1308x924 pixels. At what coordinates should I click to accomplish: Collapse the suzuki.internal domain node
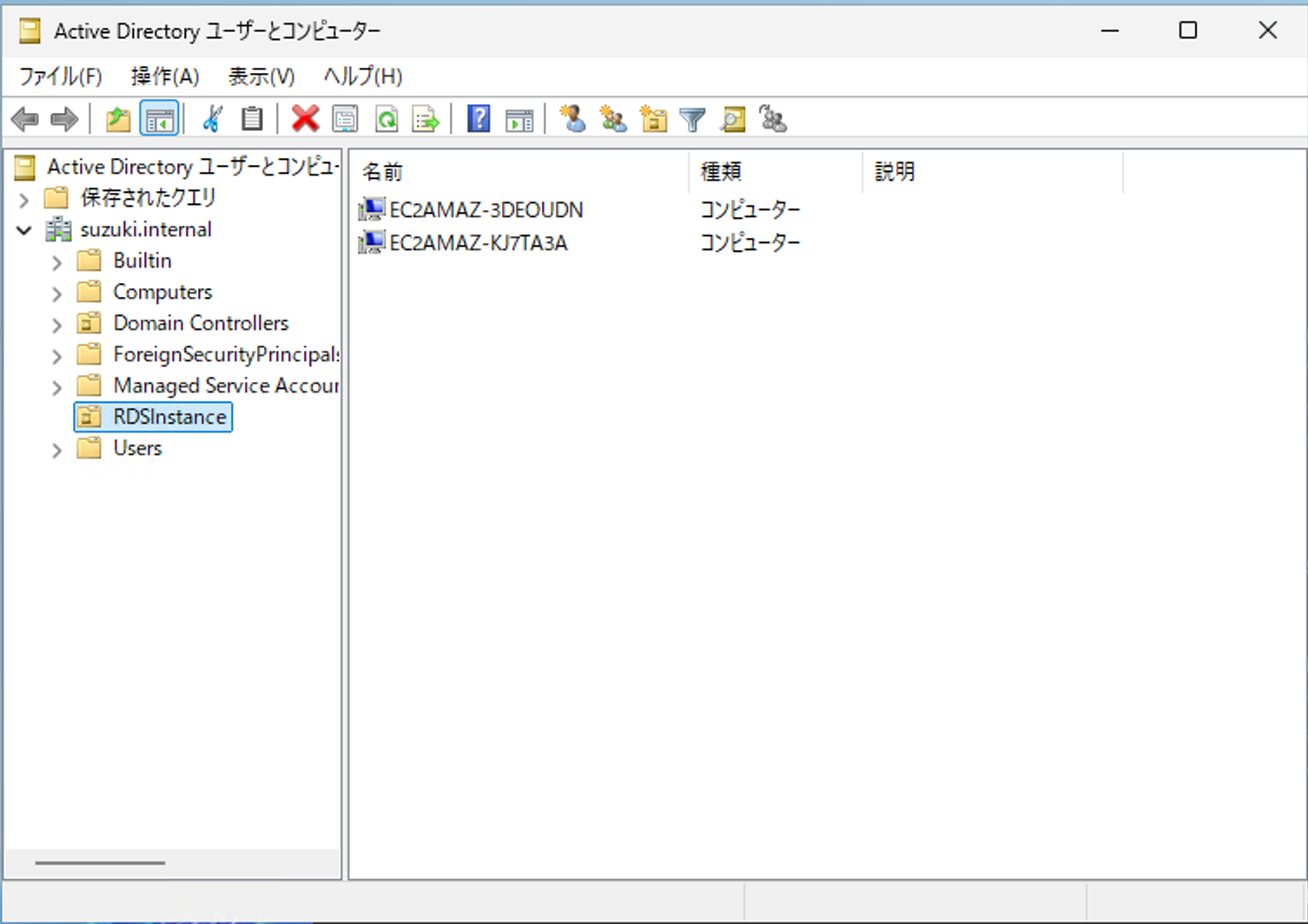(24, 230)
